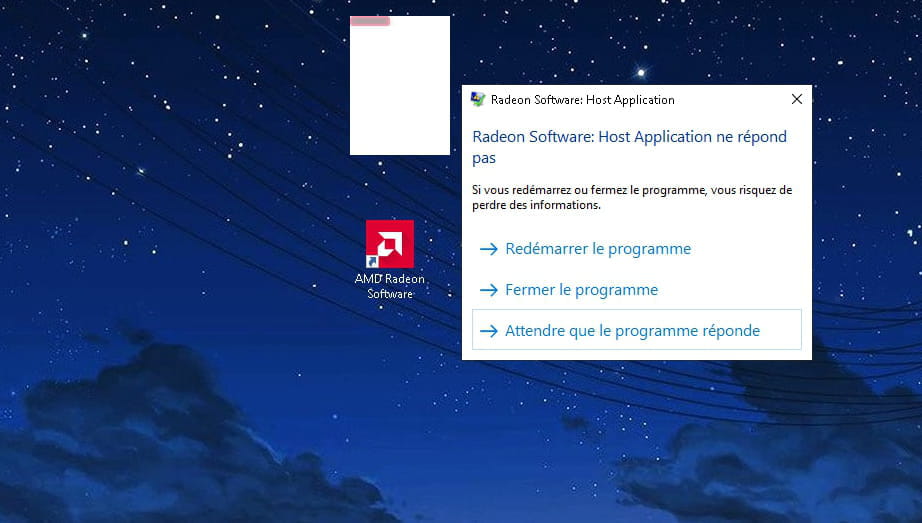This screenshot has width=922, height=523.
Task: Click Redémarrer le programme option
Action: coord(637,249)
